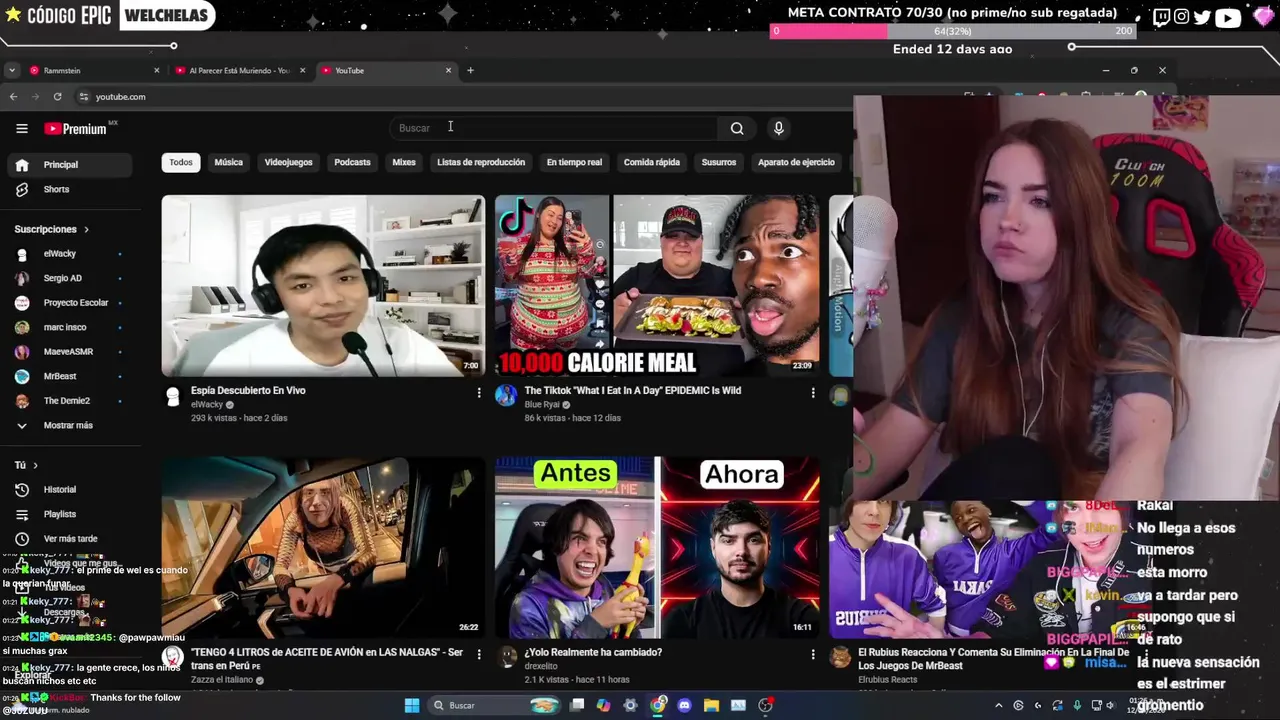Click elWacky channel avatar under video
Viewport: 1280px width, 720px height.
coord(173,396)
